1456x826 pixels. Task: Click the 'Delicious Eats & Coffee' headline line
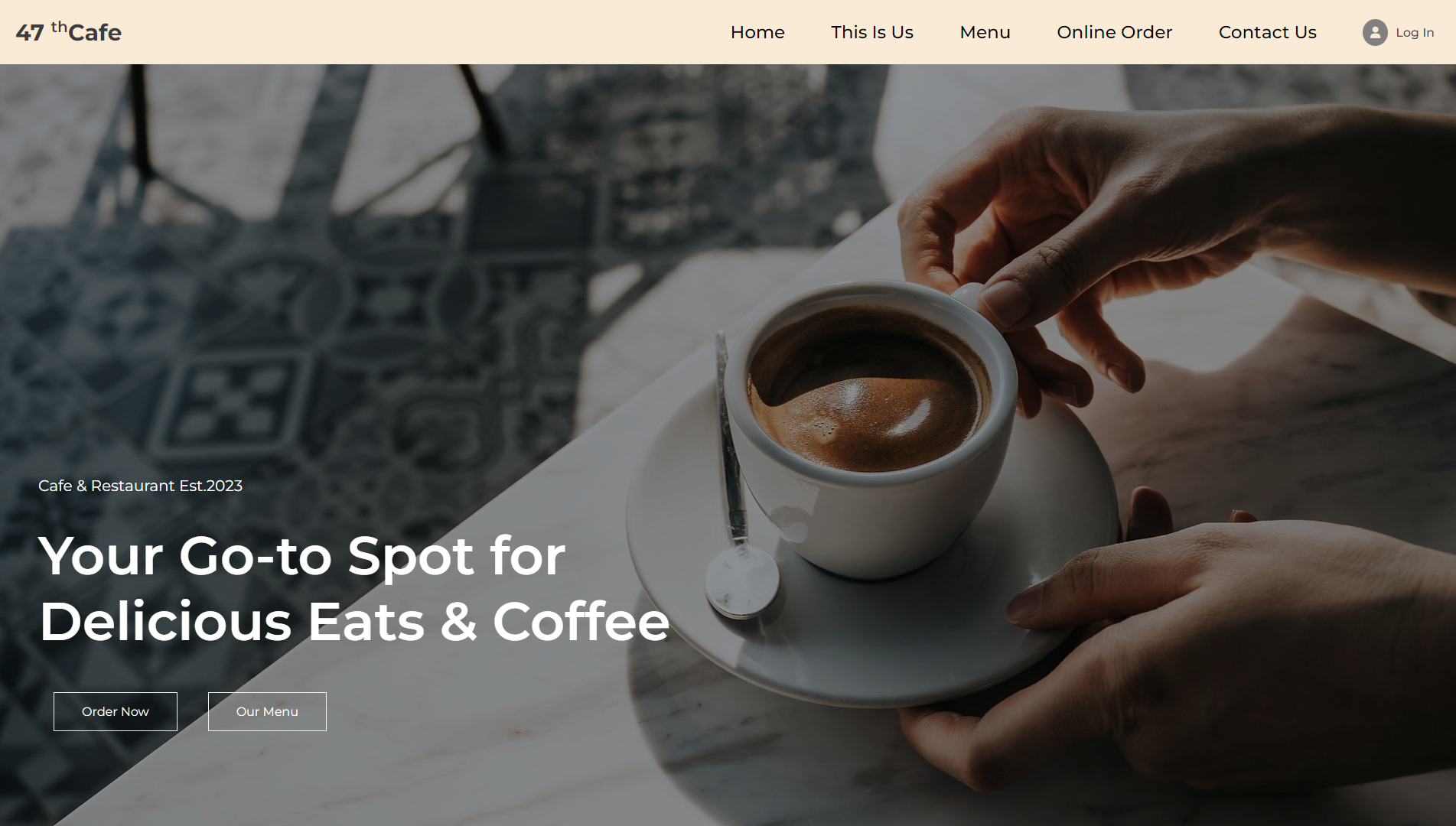pos(354,621)
